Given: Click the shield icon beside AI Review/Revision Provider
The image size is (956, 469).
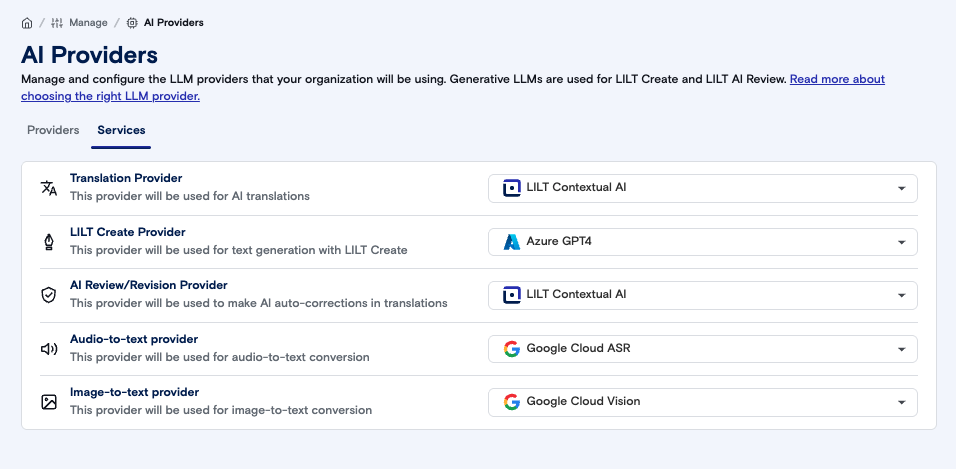Looking at the screenshot, I should [x=48, y=295].
